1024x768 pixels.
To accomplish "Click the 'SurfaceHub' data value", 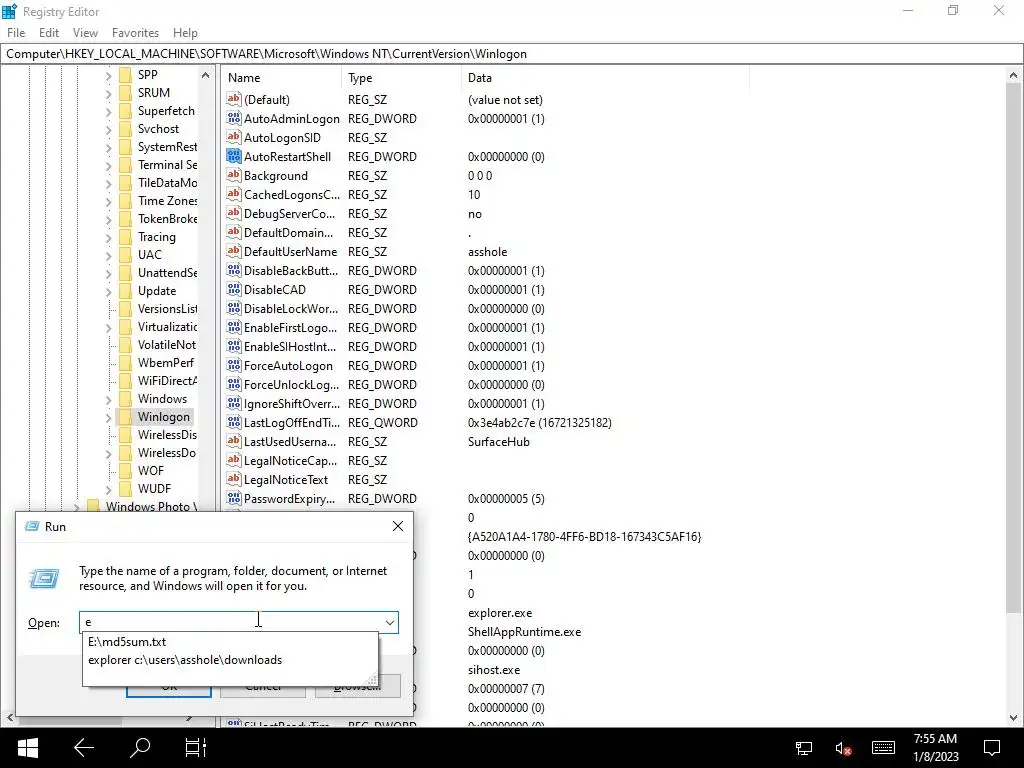I will coord(498,441).
